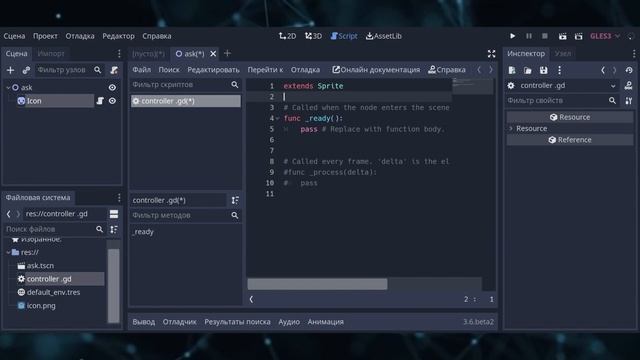
Task: Jump to _ready method
Action: (x=143, y=232)
